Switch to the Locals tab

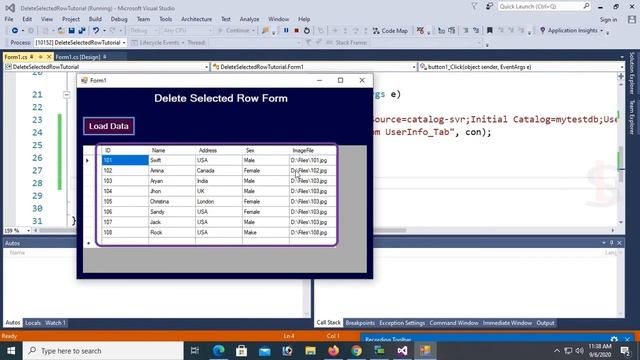coord(33,323)
